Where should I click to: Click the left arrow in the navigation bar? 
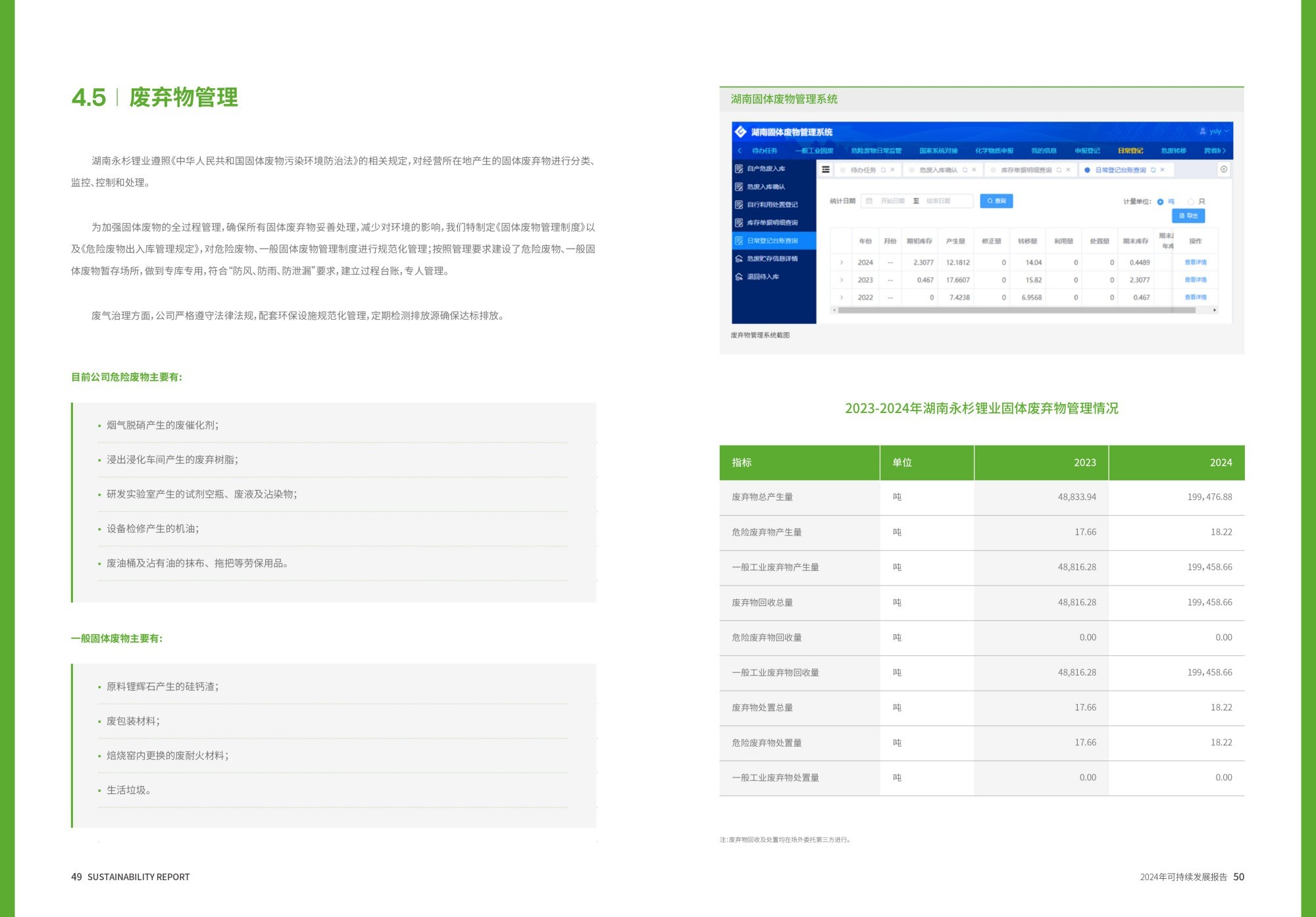click(x=740, y=151)
